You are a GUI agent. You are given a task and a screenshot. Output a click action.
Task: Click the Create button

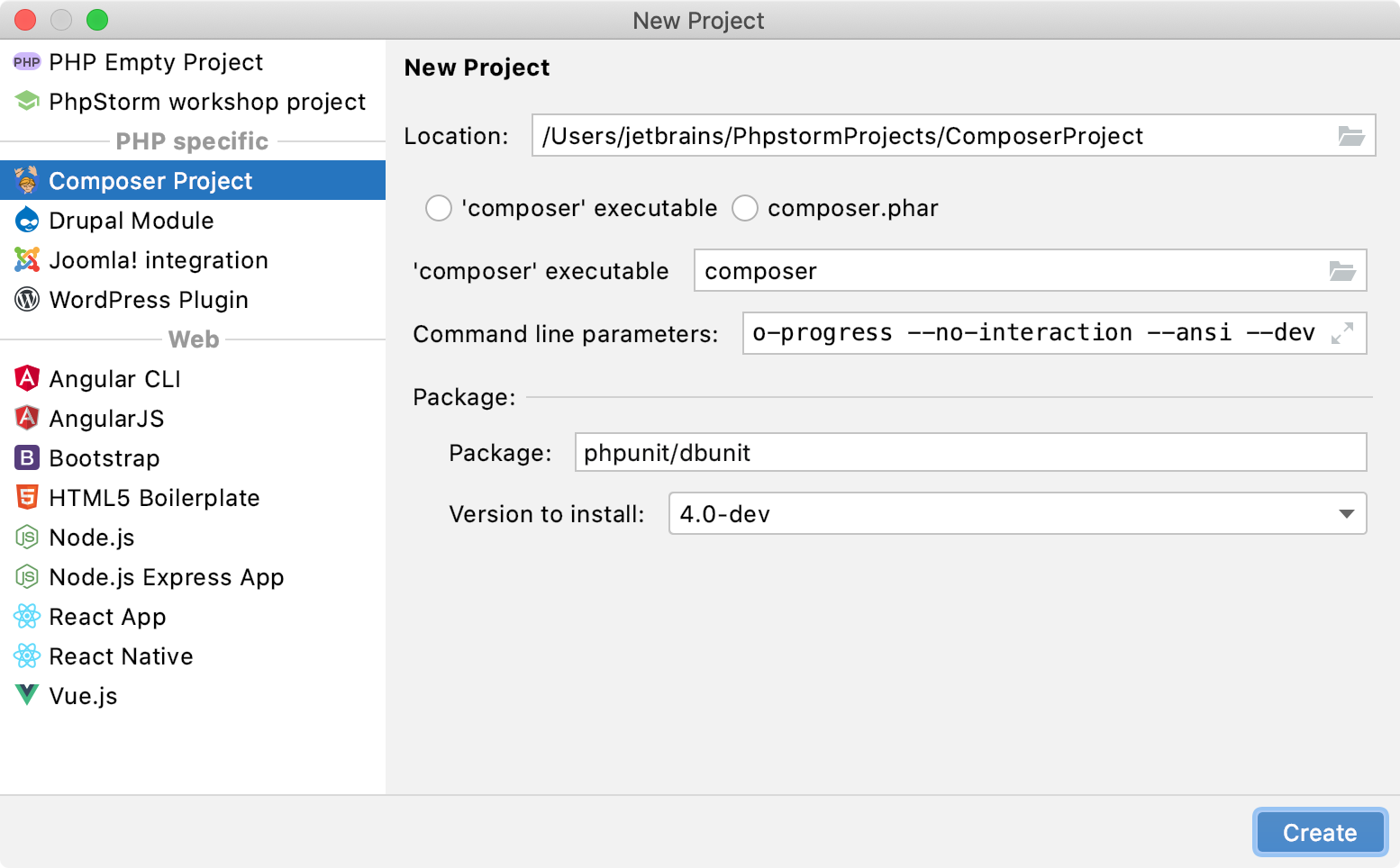(x=1320, y=832)
